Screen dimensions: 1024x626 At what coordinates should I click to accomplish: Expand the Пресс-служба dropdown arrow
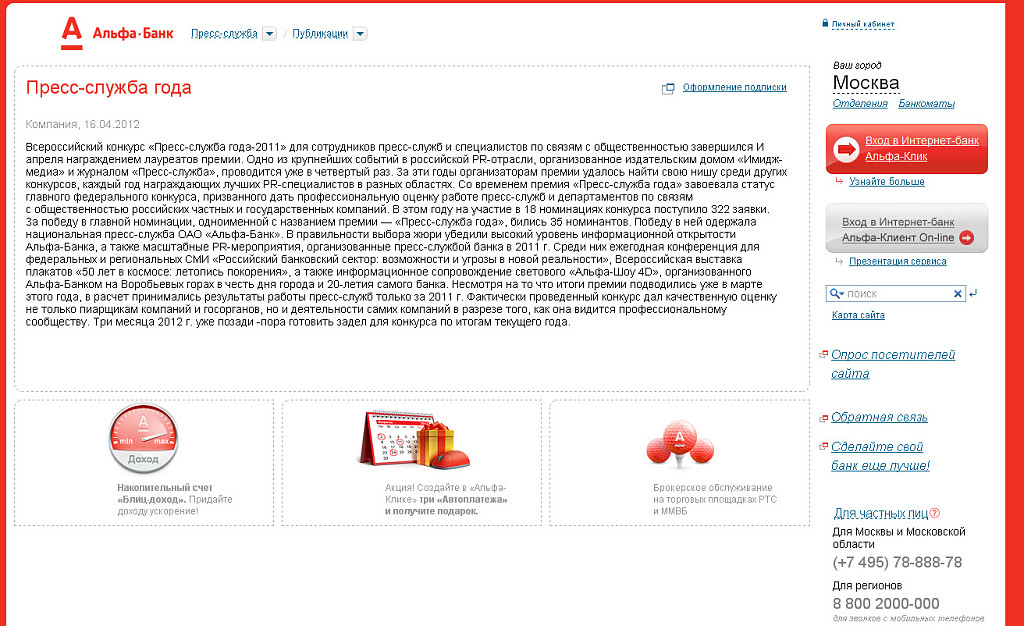click(x=269, y=34)
